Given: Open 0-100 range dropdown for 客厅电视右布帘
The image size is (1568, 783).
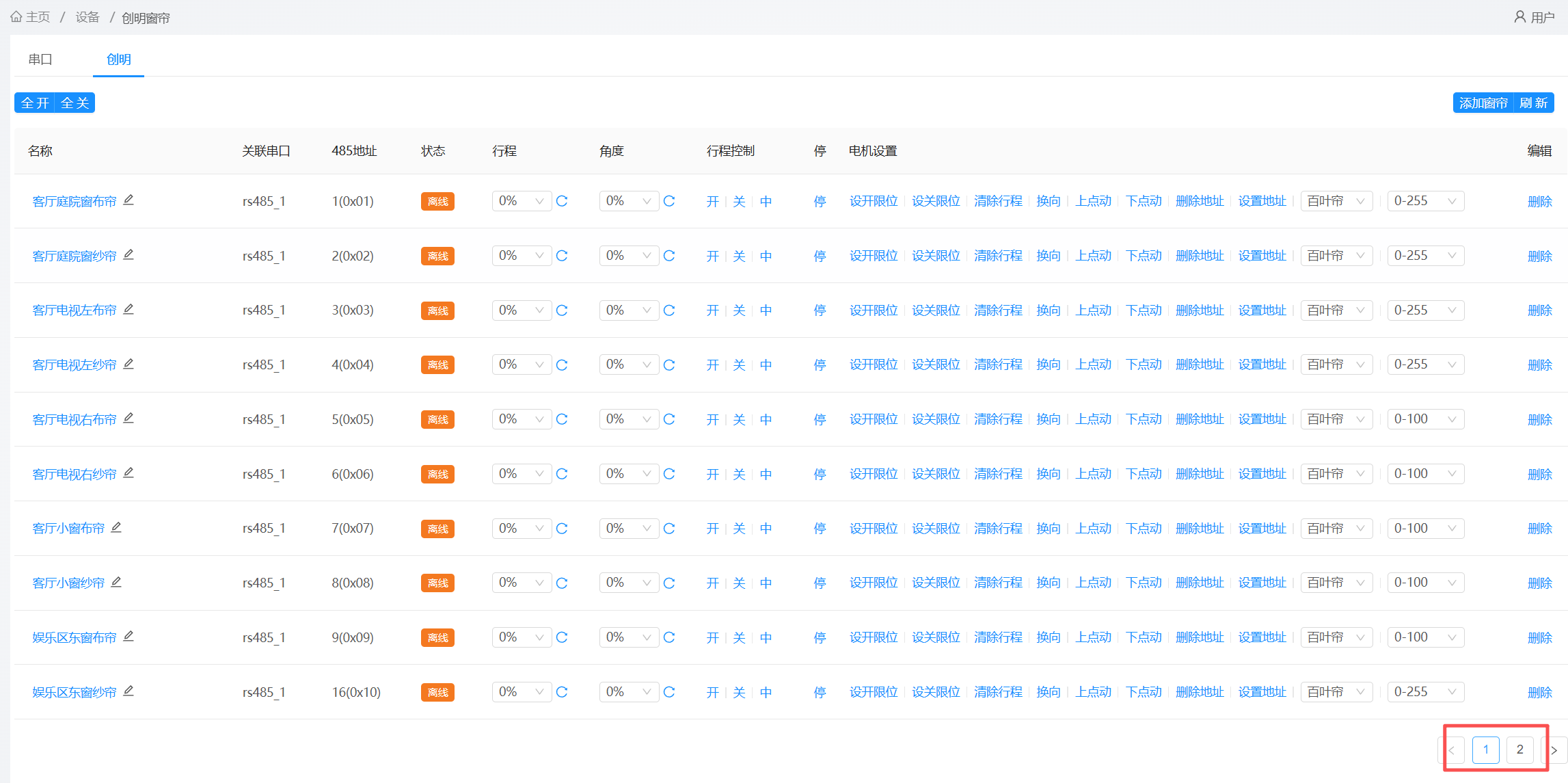Looking at the screenshot, I should (1426, 419).
